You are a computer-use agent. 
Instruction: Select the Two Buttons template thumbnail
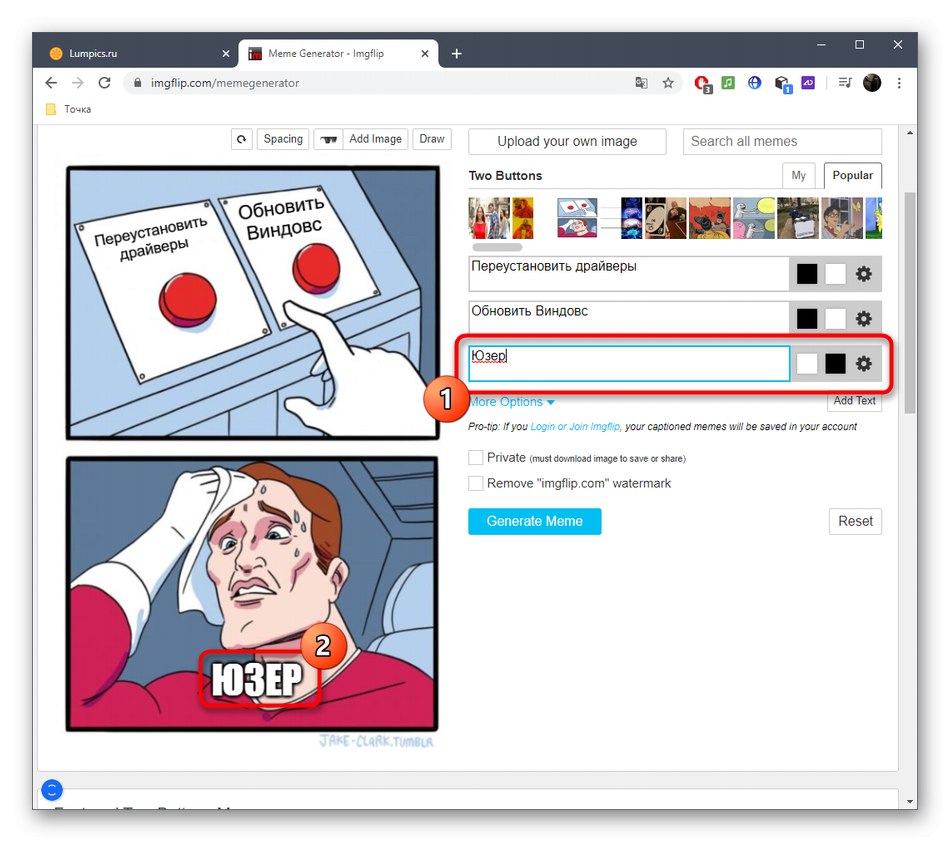pos(576,218)
